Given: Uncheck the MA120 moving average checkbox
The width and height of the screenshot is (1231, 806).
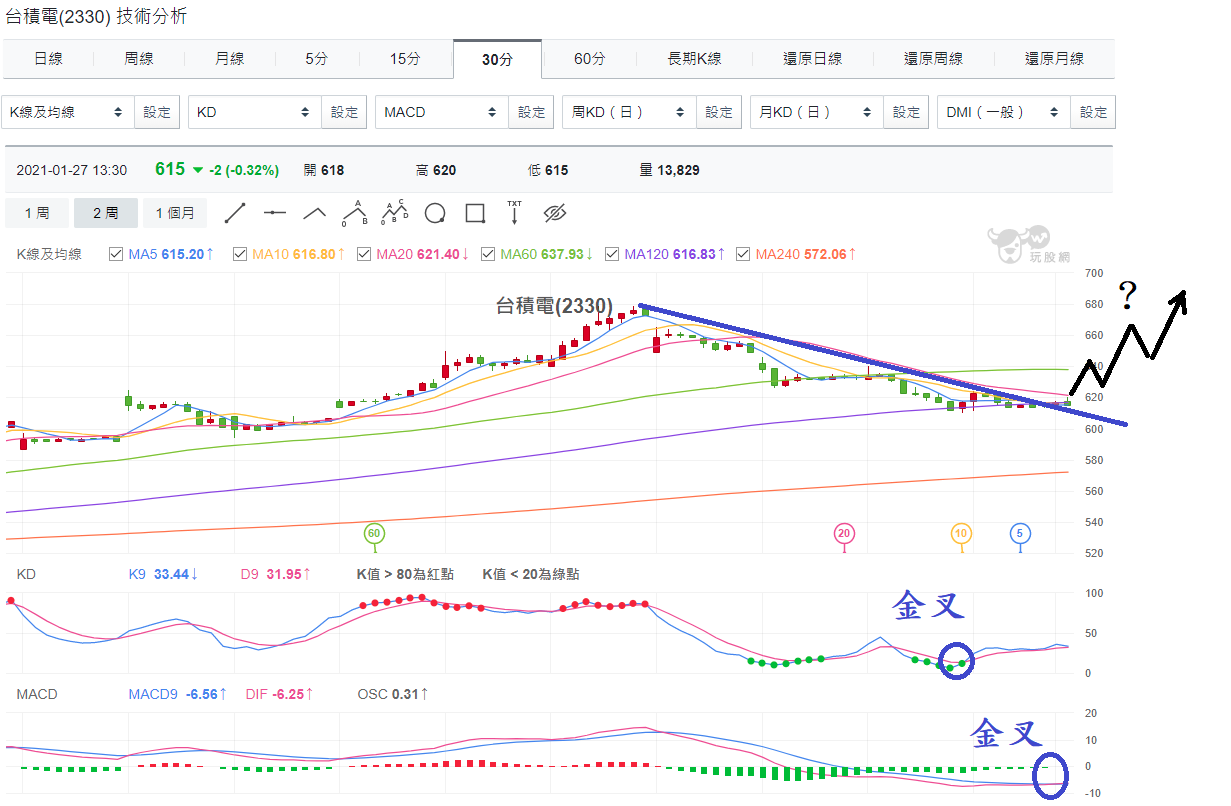Looking at the screenshot, I should tap(612, 254).
